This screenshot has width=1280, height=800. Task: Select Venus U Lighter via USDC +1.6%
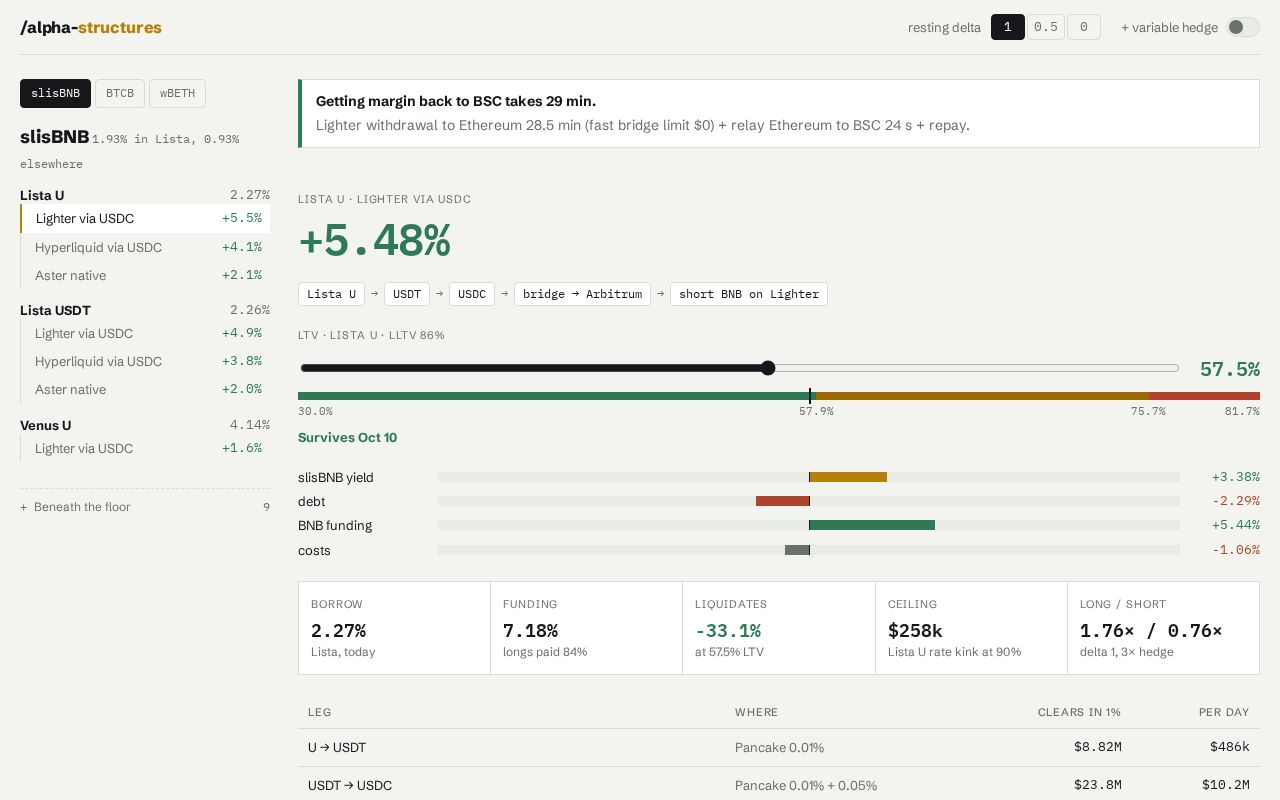[x=145, y=448]
